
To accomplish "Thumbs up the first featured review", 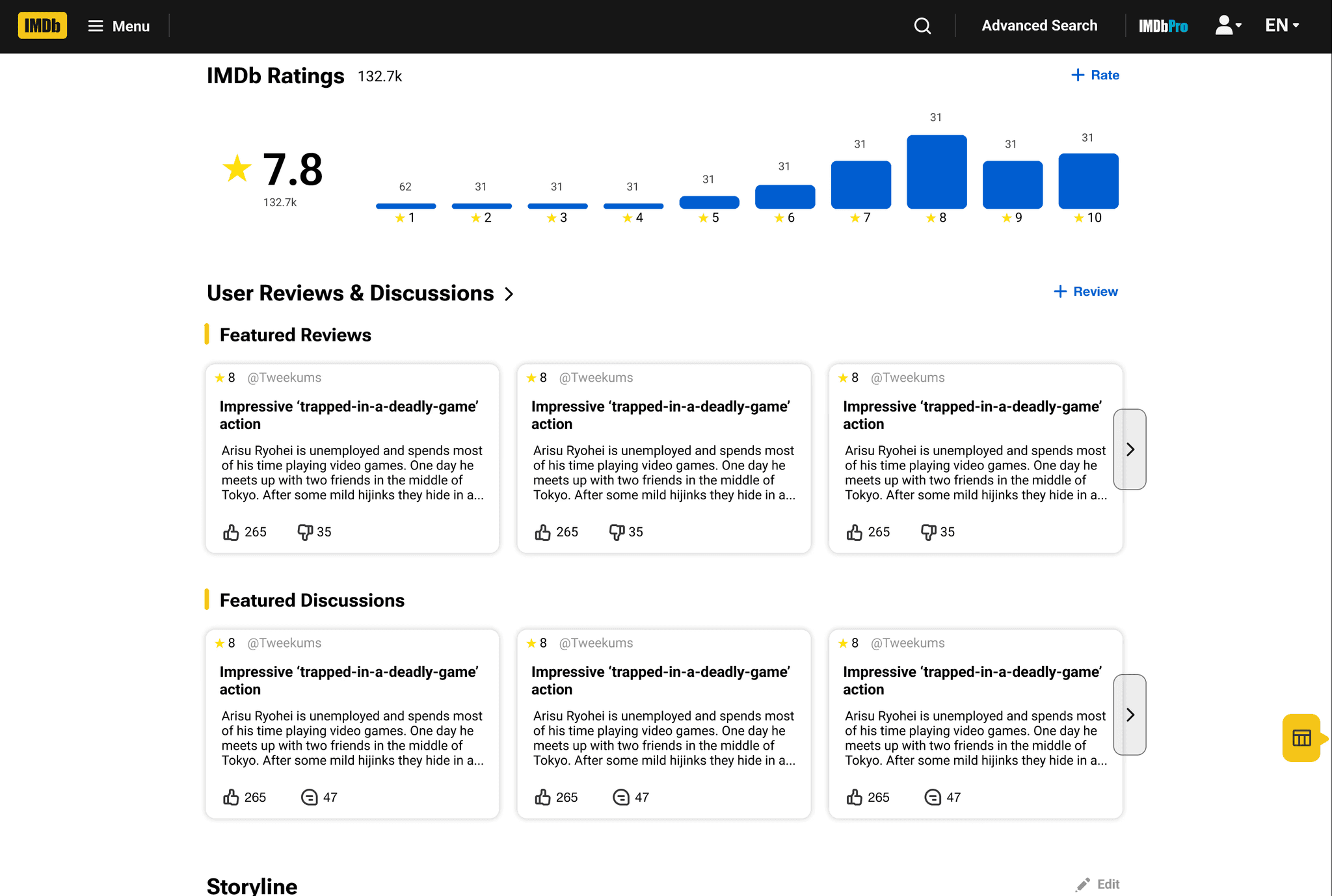I will 231,533.
